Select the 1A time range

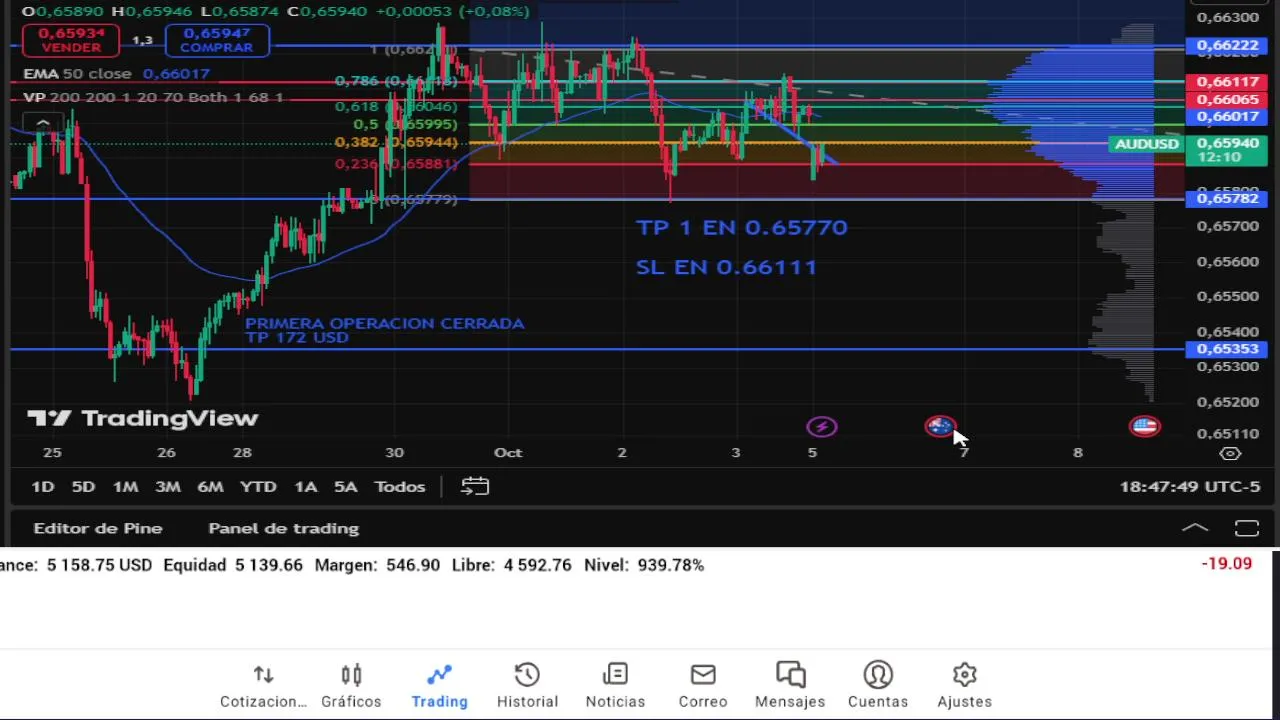pos(305,487)
